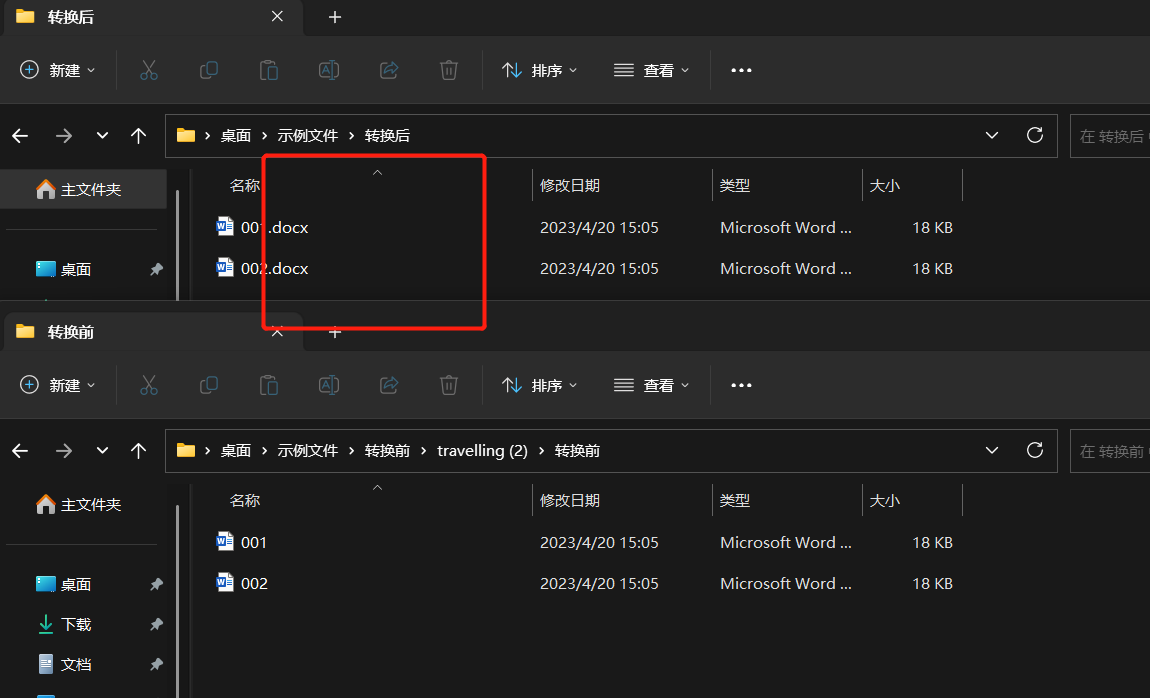This screenshot has width=1150, height=698.
Task: Open the See more ellipsis menu
Action: (741, 70)
